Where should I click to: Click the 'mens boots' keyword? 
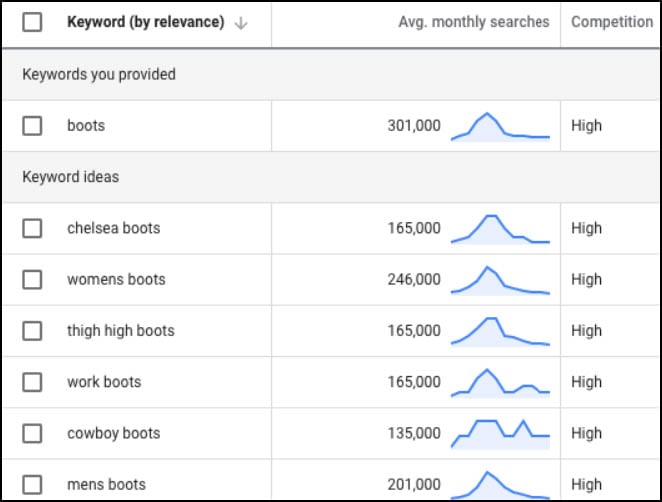pos(106,485)
